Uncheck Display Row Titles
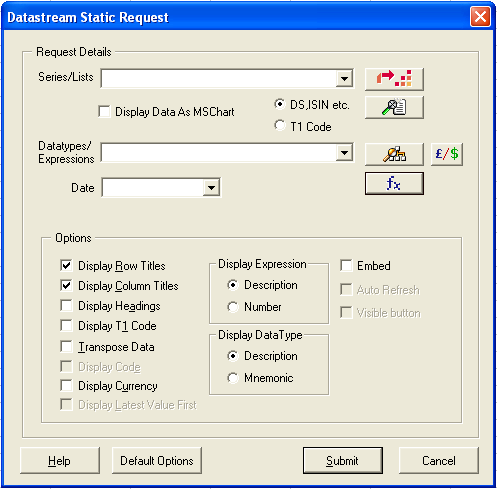The image size is (497, 489). point(66,266)
